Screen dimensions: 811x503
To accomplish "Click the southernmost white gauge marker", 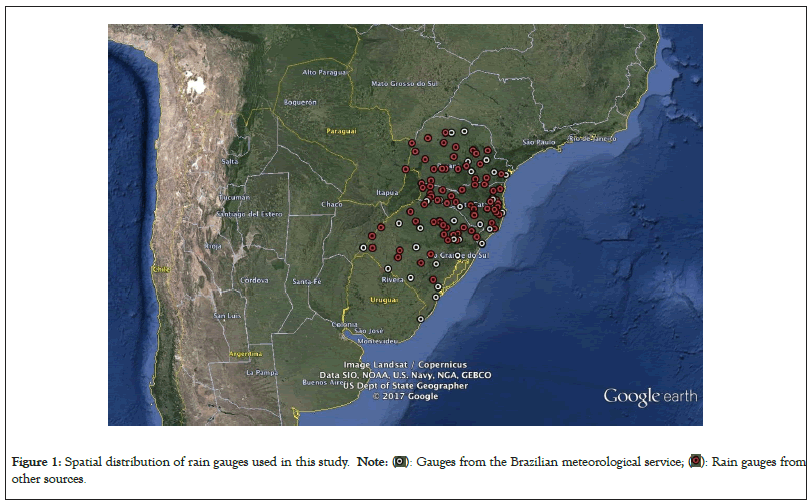I will [420, 318].
